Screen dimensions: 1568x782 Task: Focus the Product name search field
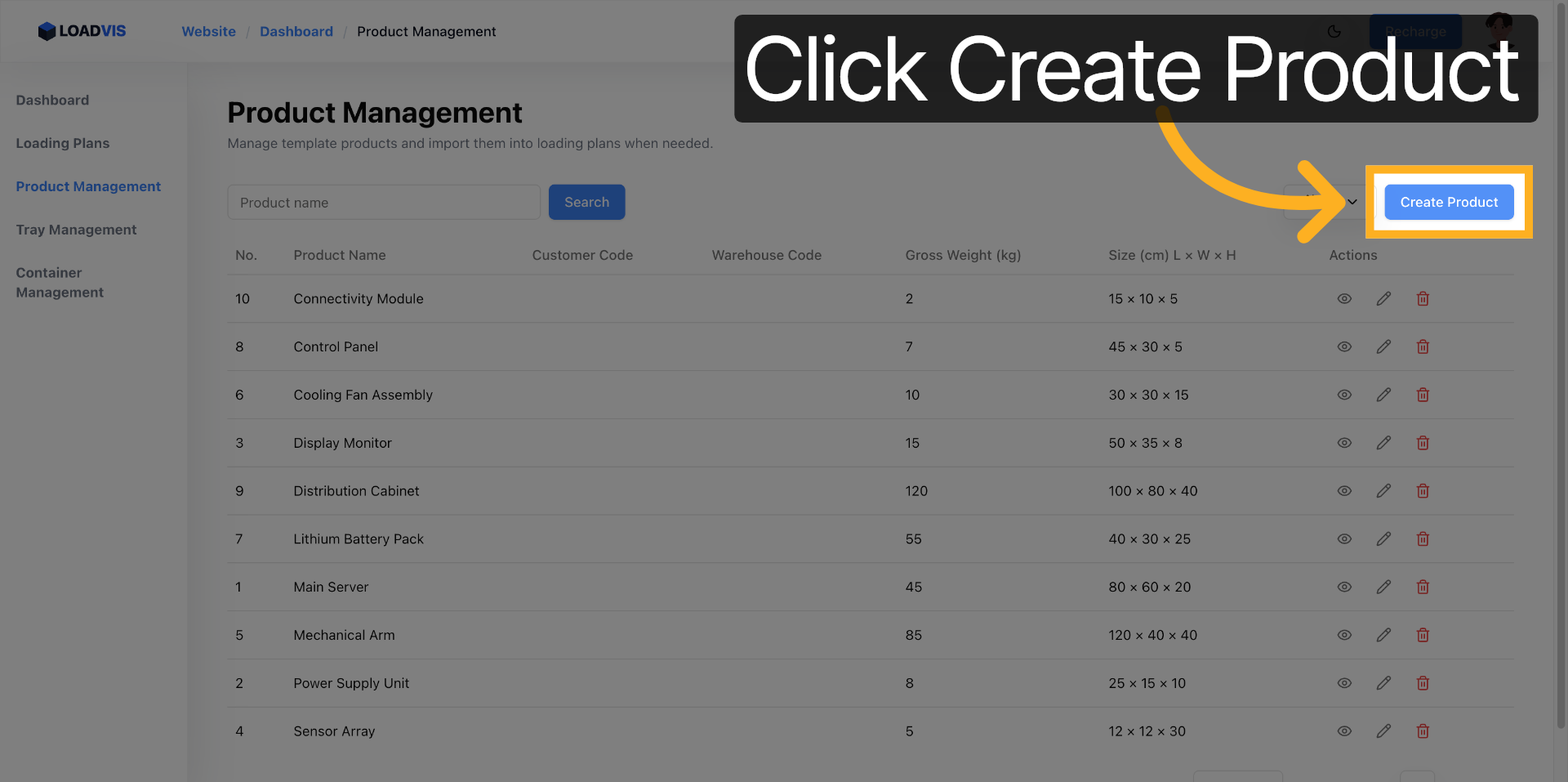pos(384,202)
